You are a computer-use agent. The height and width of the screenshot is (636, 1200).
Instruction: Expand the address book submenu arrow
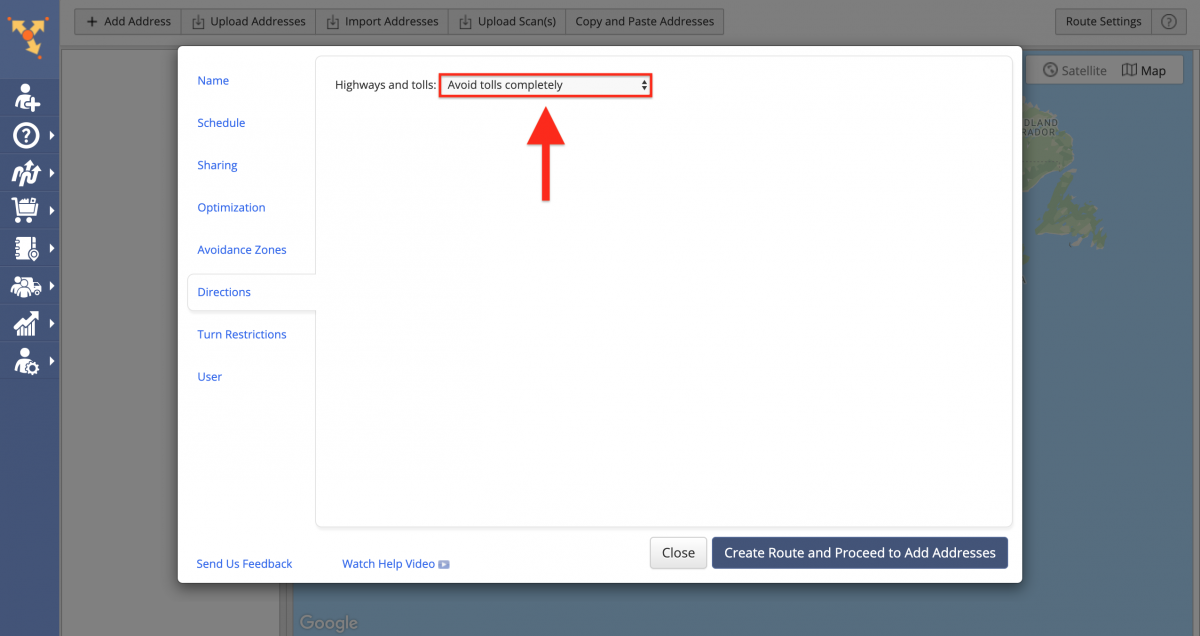(51, 248)
